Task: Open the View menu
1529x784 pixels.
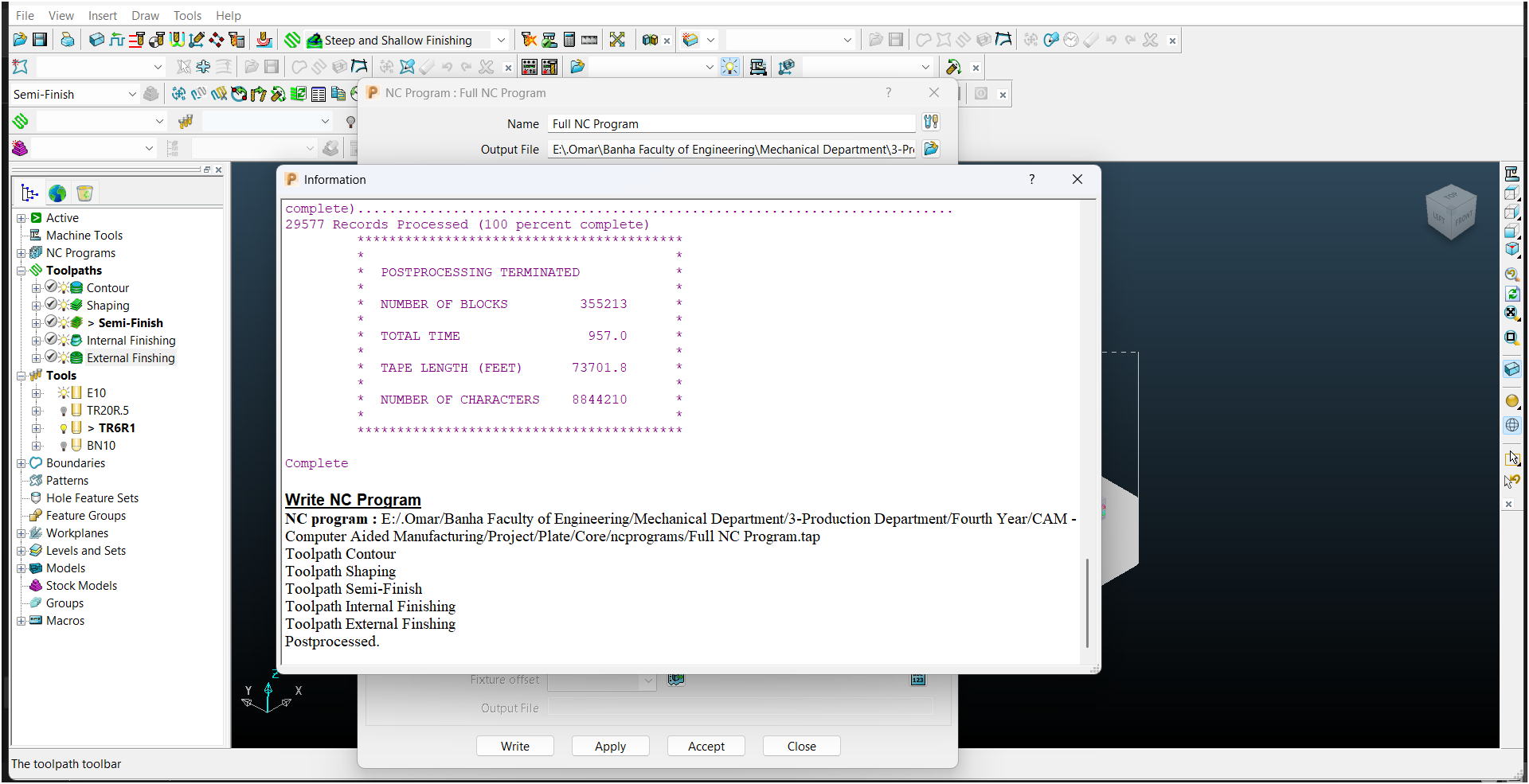Action: coord(61,15)
